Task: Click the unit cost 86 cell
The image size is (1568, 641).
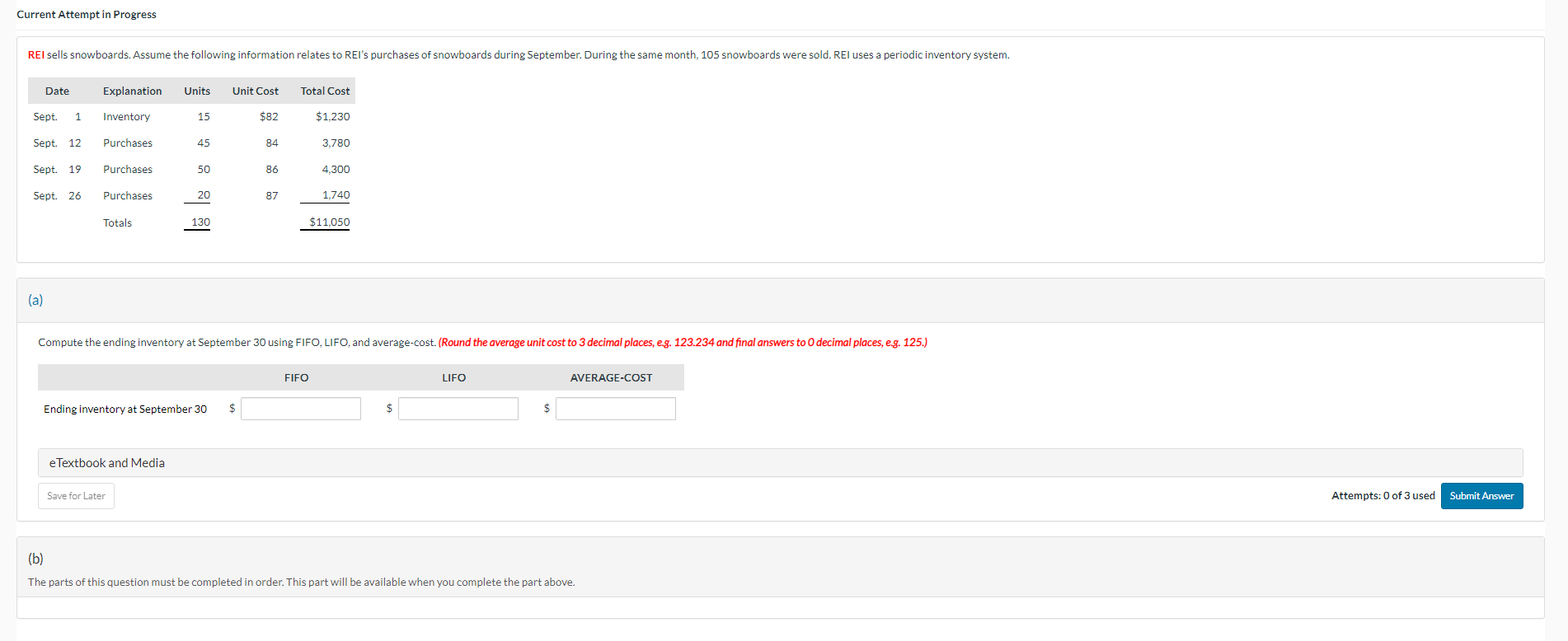Action: click(272, 170)
